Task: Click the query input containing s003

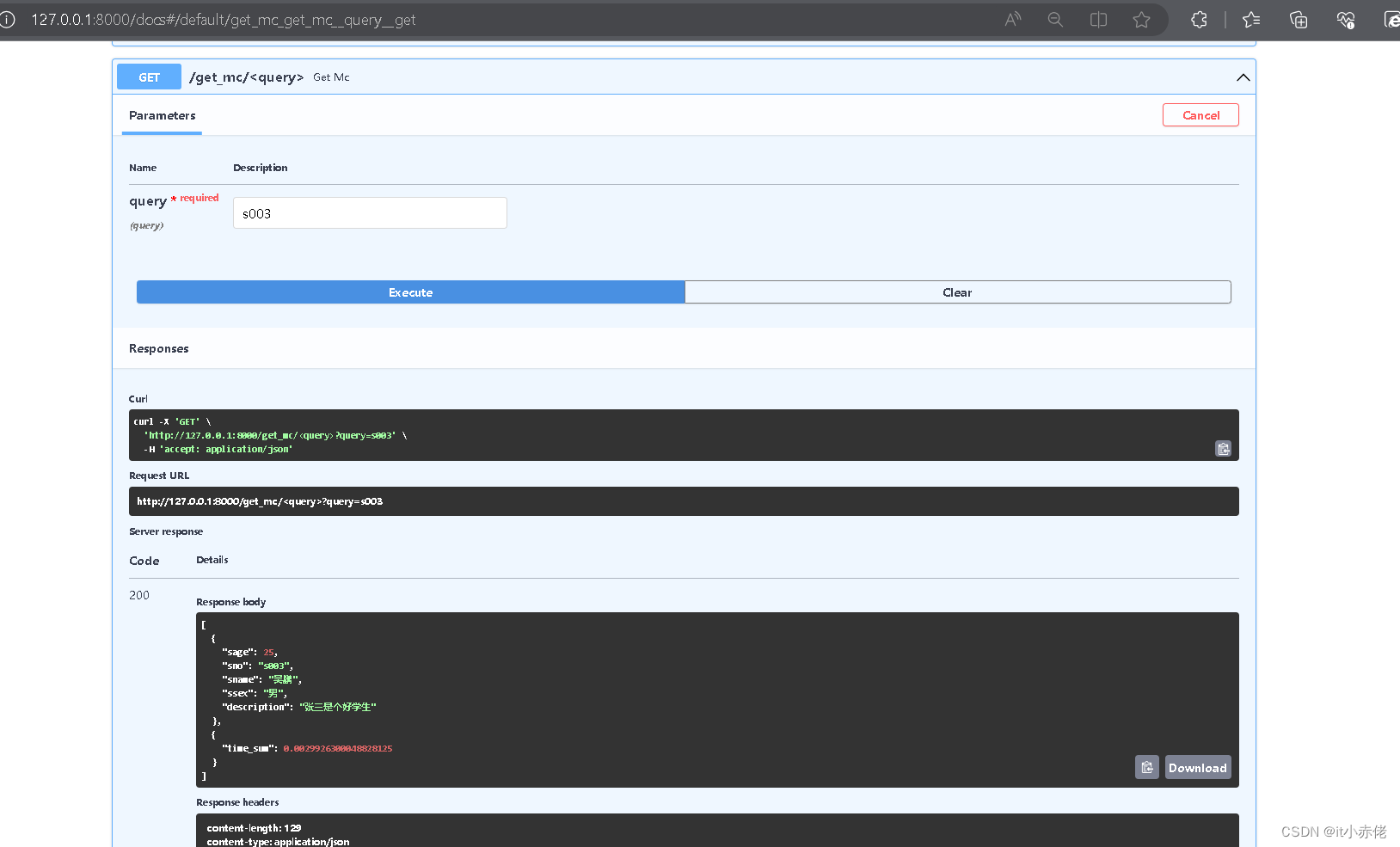Action: pos(369,212)
